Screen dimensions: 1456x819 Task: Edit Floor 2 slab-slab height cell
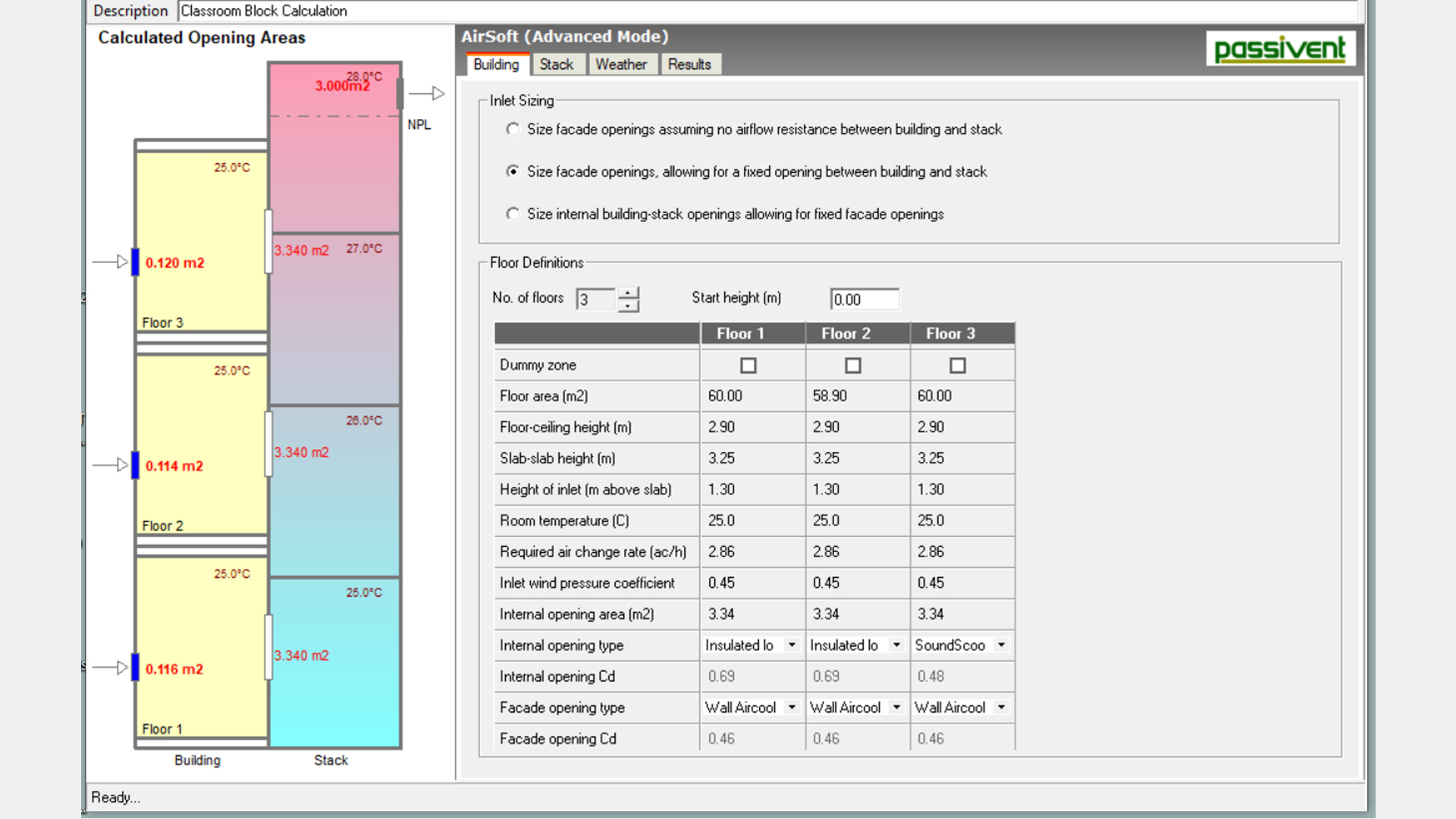(x=858, y=458)
